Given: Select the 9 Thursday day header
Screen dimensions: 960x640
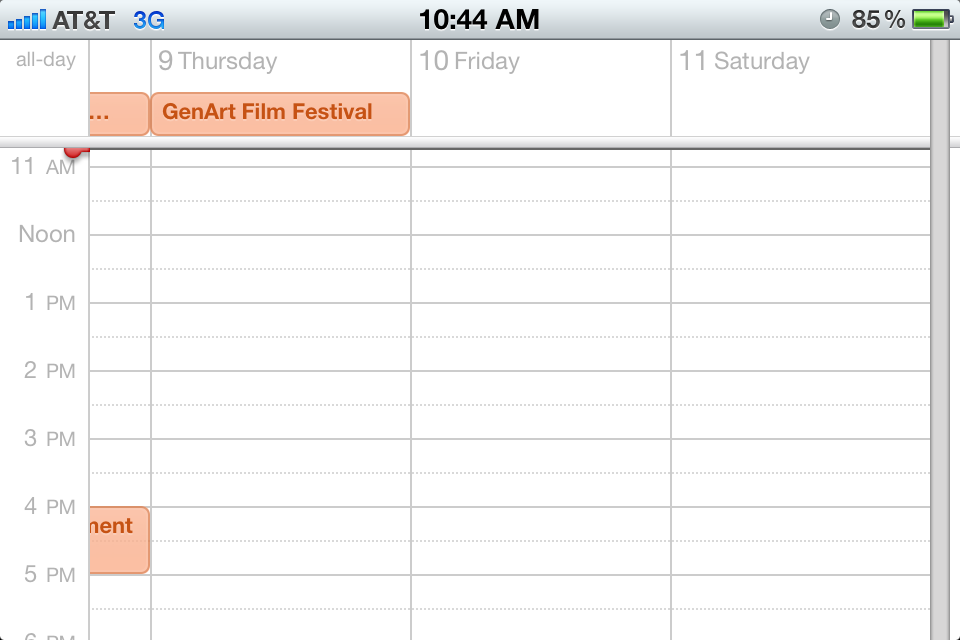Looking at the screenshot, I should [x=218, y=61].
